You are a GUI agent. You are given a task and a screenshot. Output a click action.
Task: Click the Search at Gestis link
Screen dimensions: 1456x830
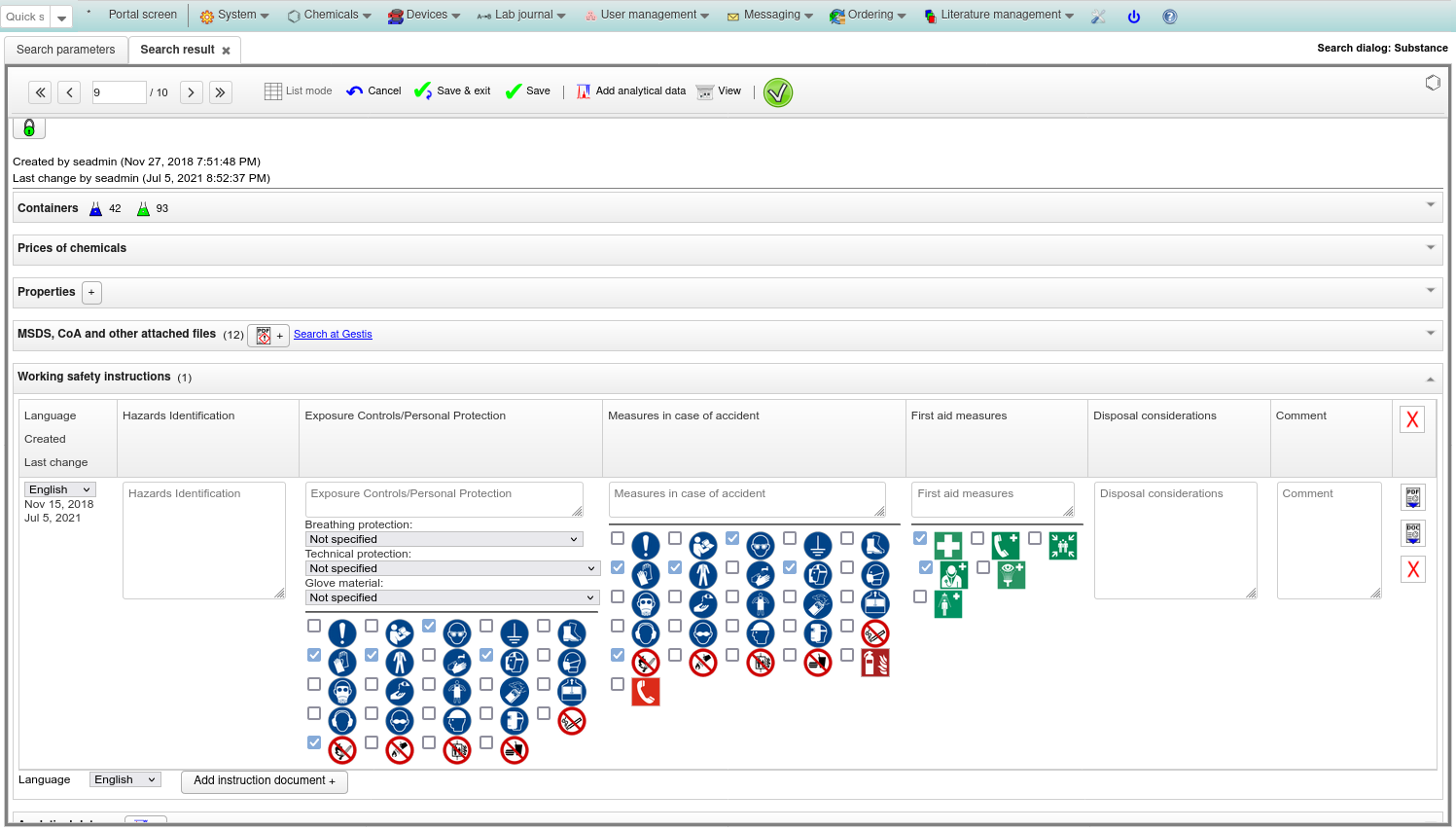click(333, 335)
